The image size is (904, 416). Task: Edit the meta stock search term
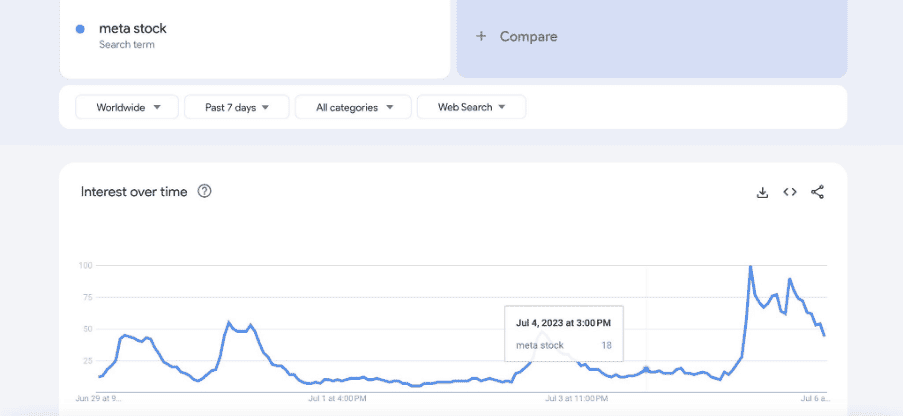(133, 28)
